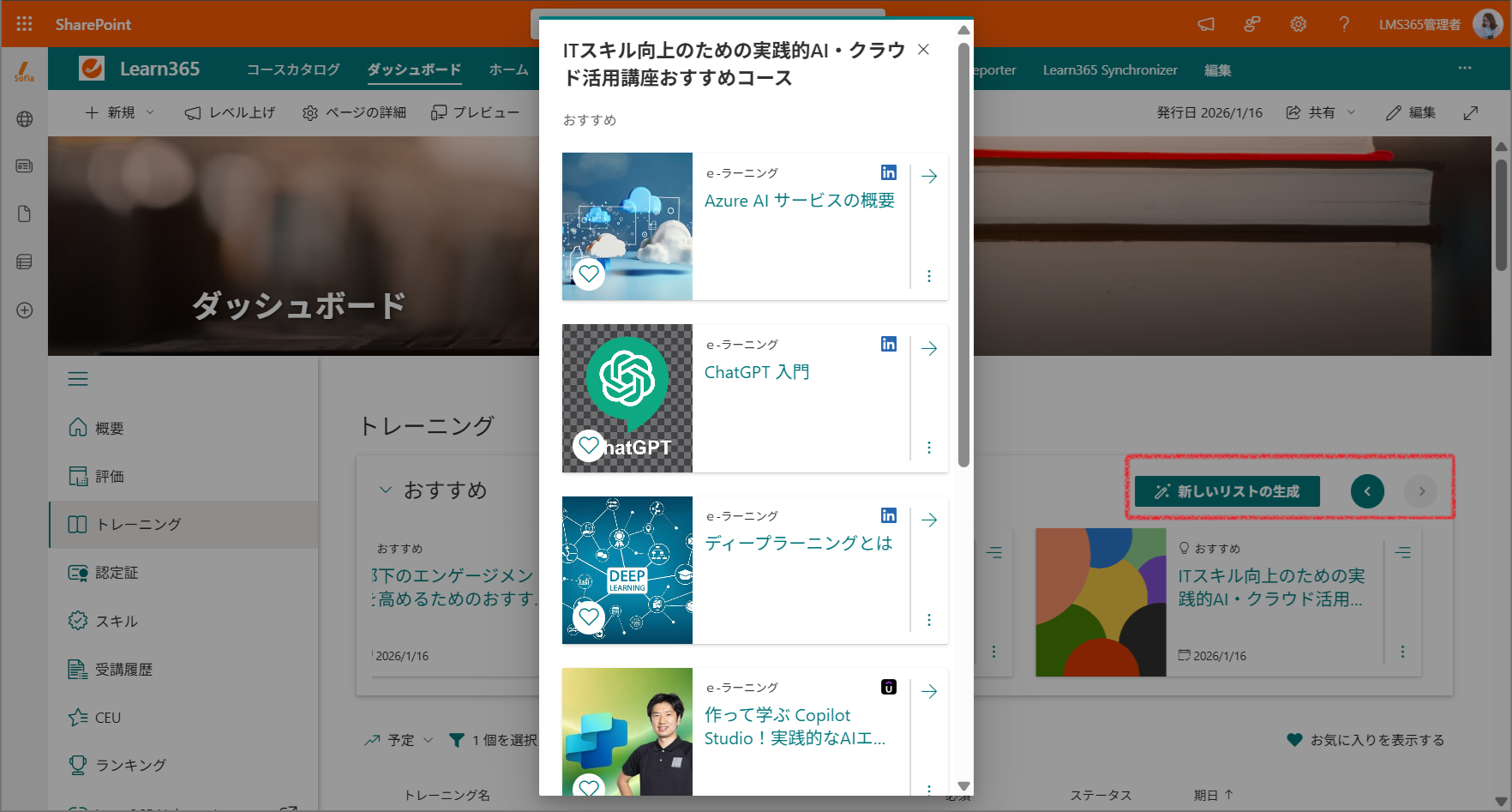Favorite the Azure AI サービスの概要 course
Image resolution: width=1512 pixels, height=812 pixels.
tap(589, 274)
